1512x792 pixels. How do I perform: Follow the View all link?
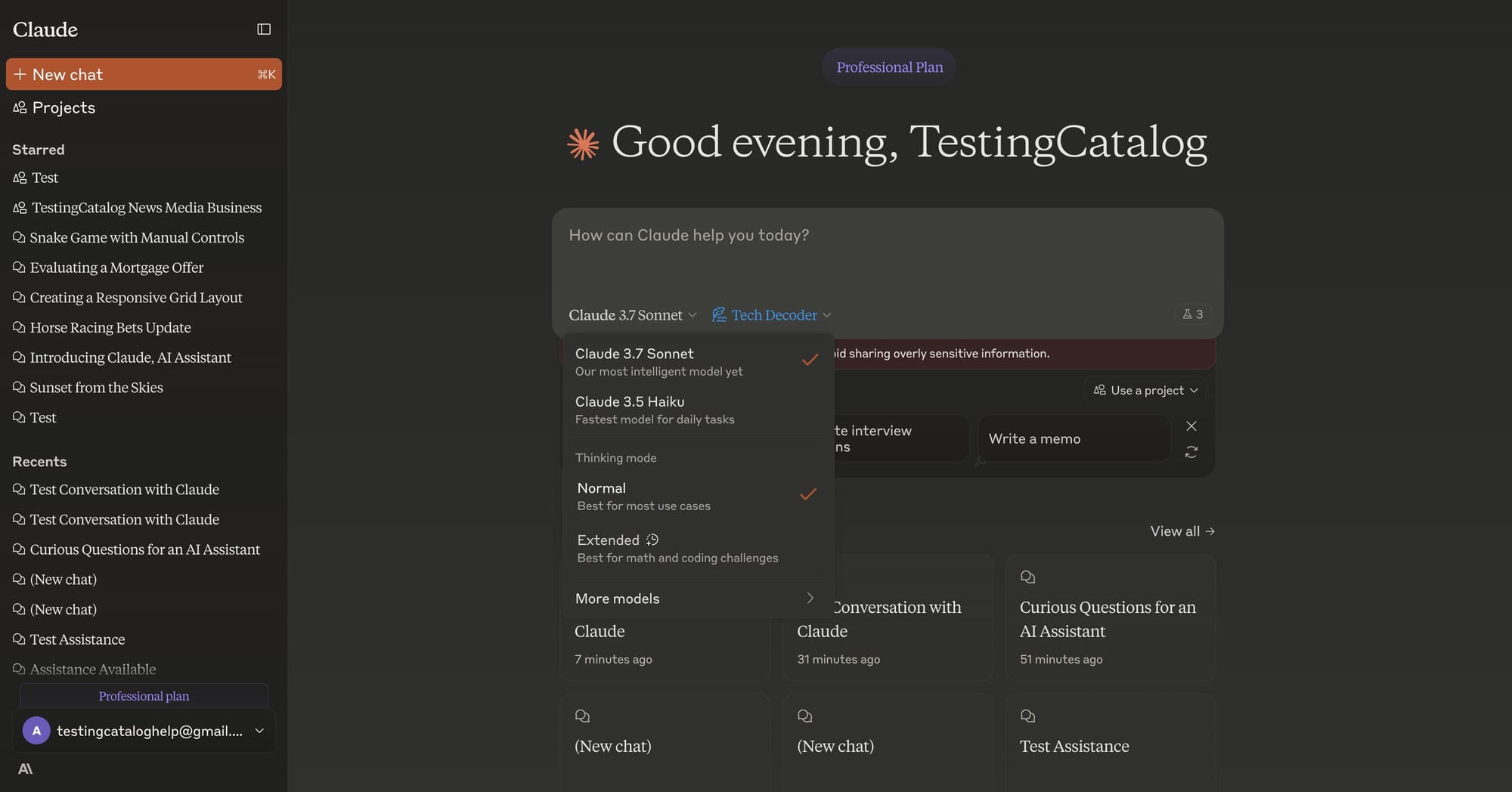pos(1182,531)
